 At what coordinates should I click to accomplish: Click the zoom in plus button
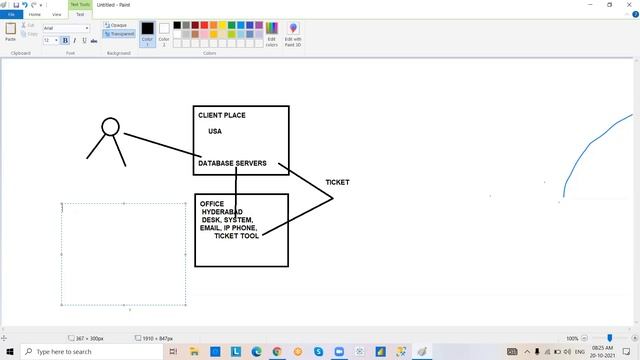point(635,338)
